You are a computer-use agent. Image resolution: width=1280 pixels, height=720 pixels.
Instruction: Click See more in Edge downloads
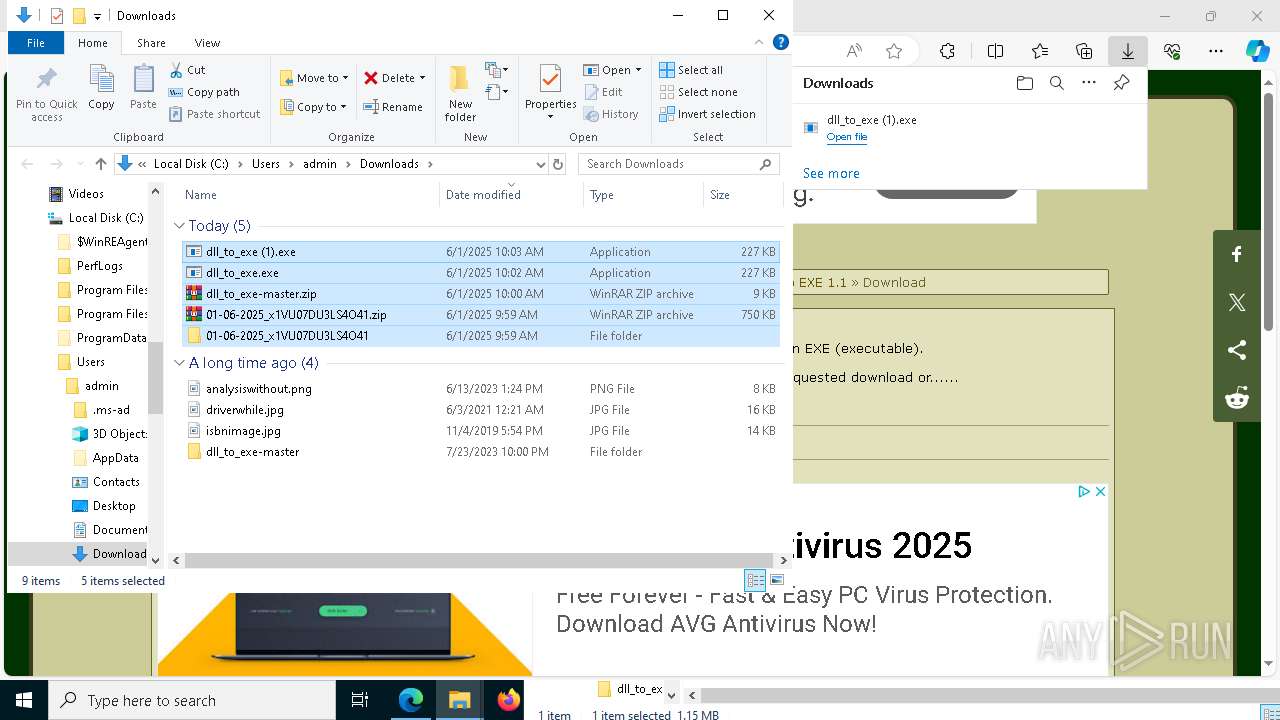point(831,173)
